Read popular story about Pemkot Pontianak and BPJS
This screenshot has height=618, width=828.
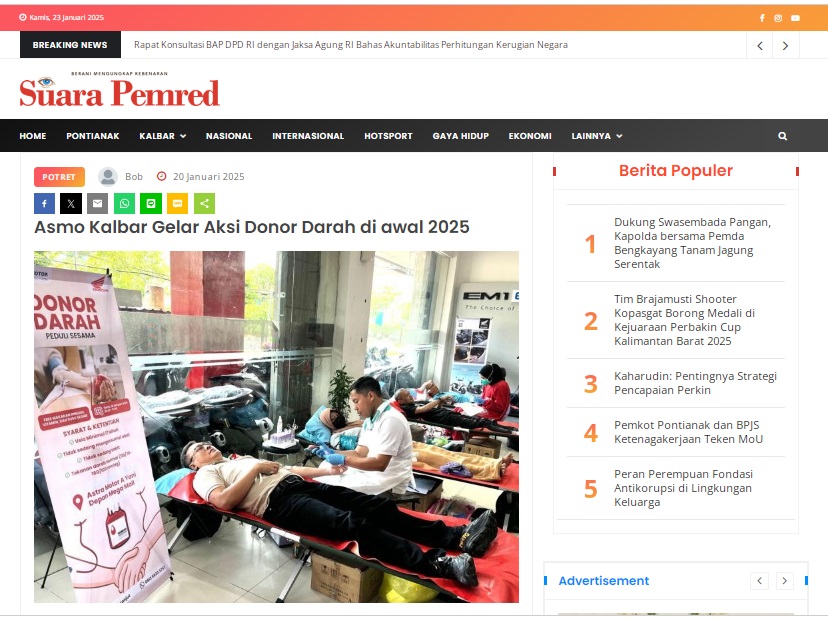688,432
